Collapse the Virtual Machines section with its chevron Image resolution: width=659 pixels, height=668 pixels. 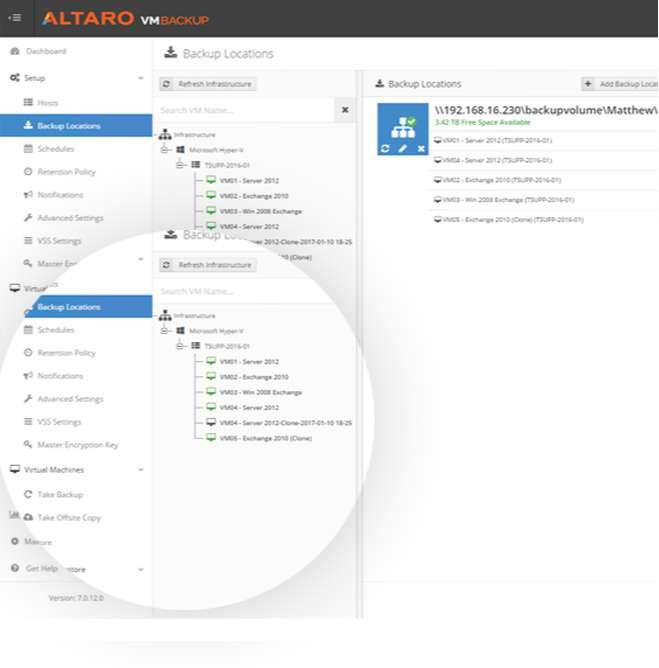click(x=141, y=470)
